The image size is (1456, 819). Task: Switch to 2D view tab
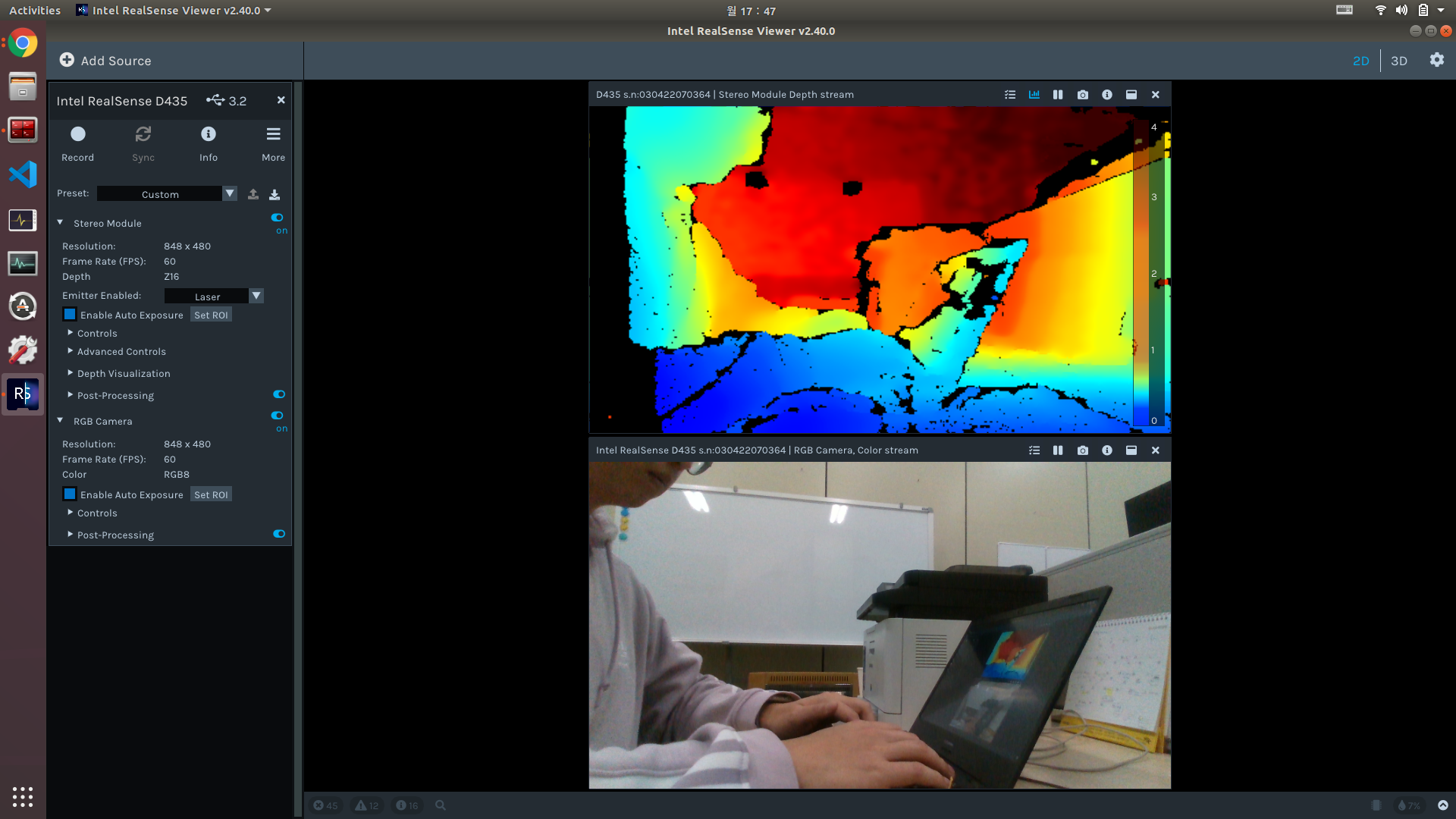coord(1360,61)
